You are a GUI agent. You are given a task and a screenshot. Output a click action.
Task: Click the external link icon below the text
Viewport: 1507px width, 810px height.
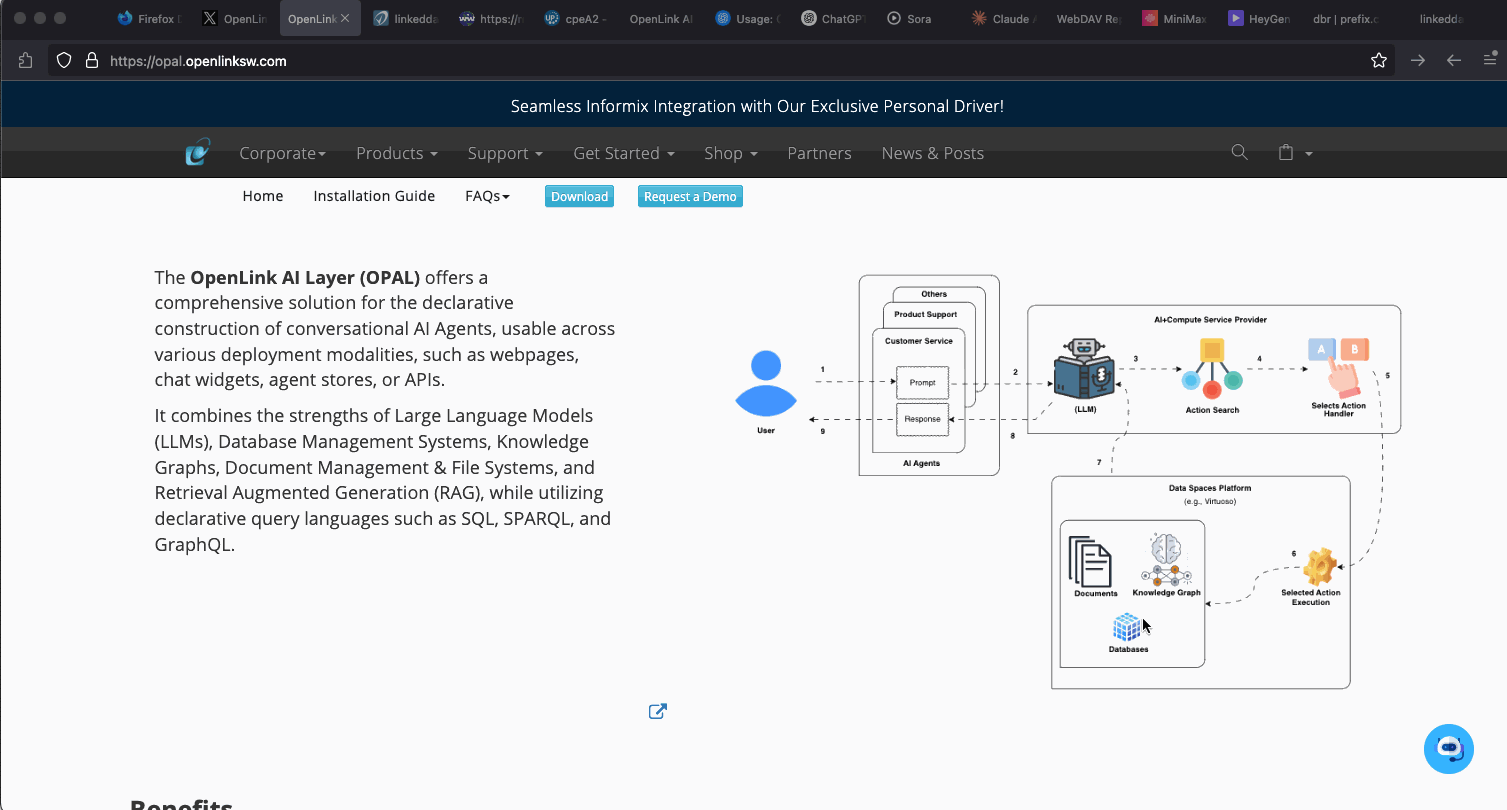658,711
